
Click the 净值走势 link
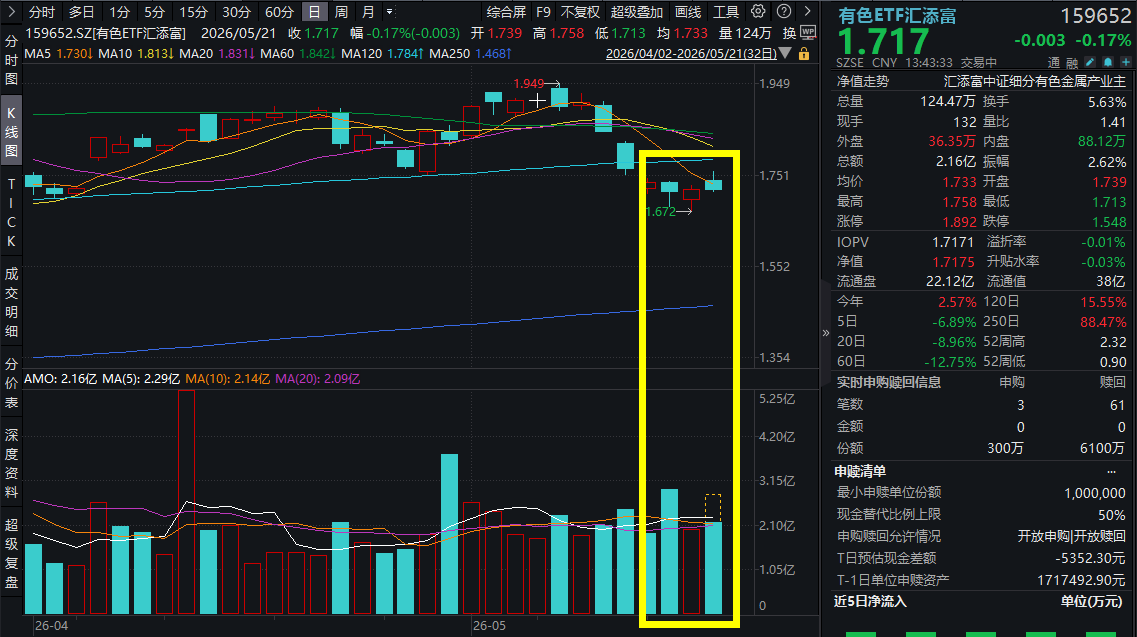(x=863, y=82)
